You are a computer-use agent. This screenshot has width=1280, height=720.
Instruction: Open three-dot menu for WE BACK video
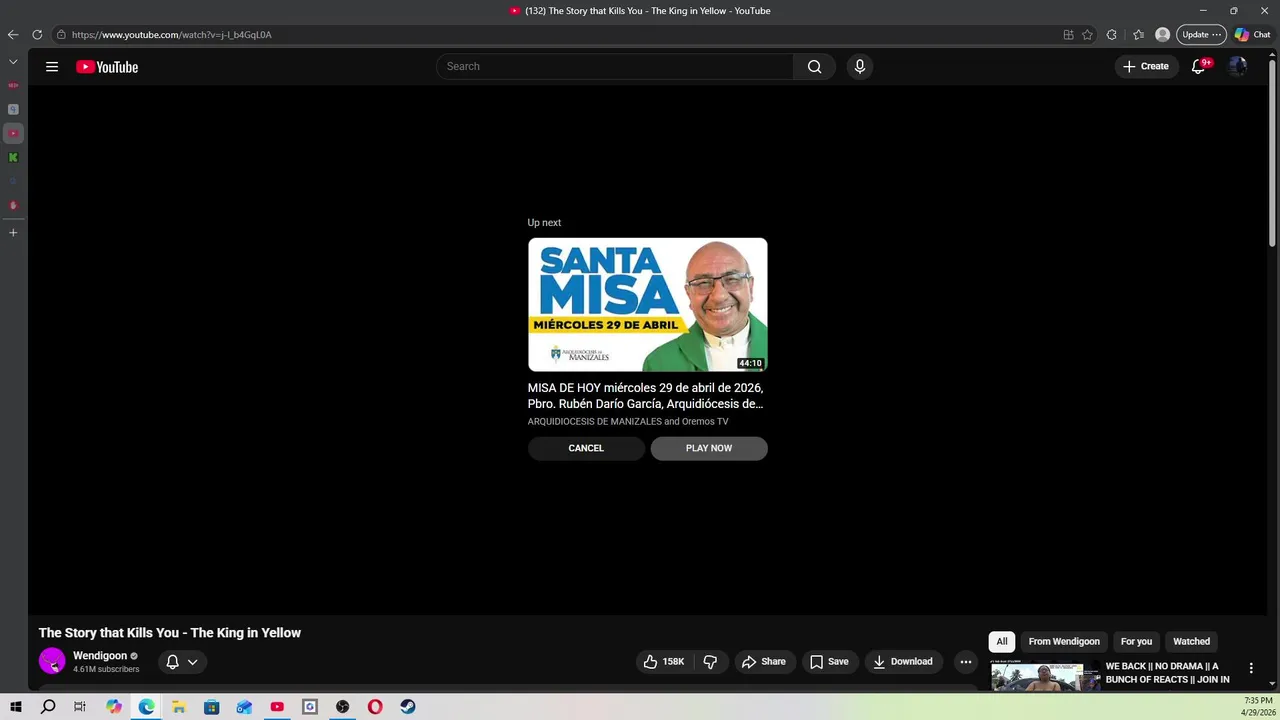(x=1251, y=668)
